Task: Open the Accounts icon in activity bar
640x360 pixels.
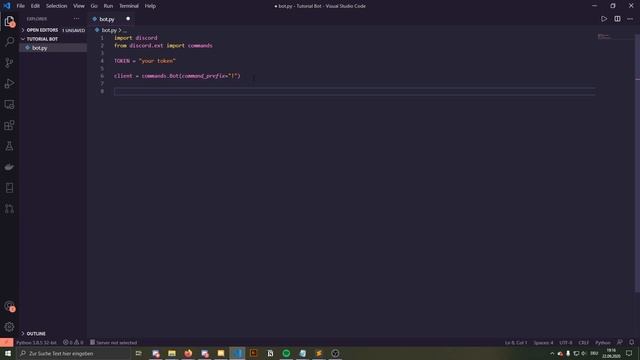Action: click(9, 307)
